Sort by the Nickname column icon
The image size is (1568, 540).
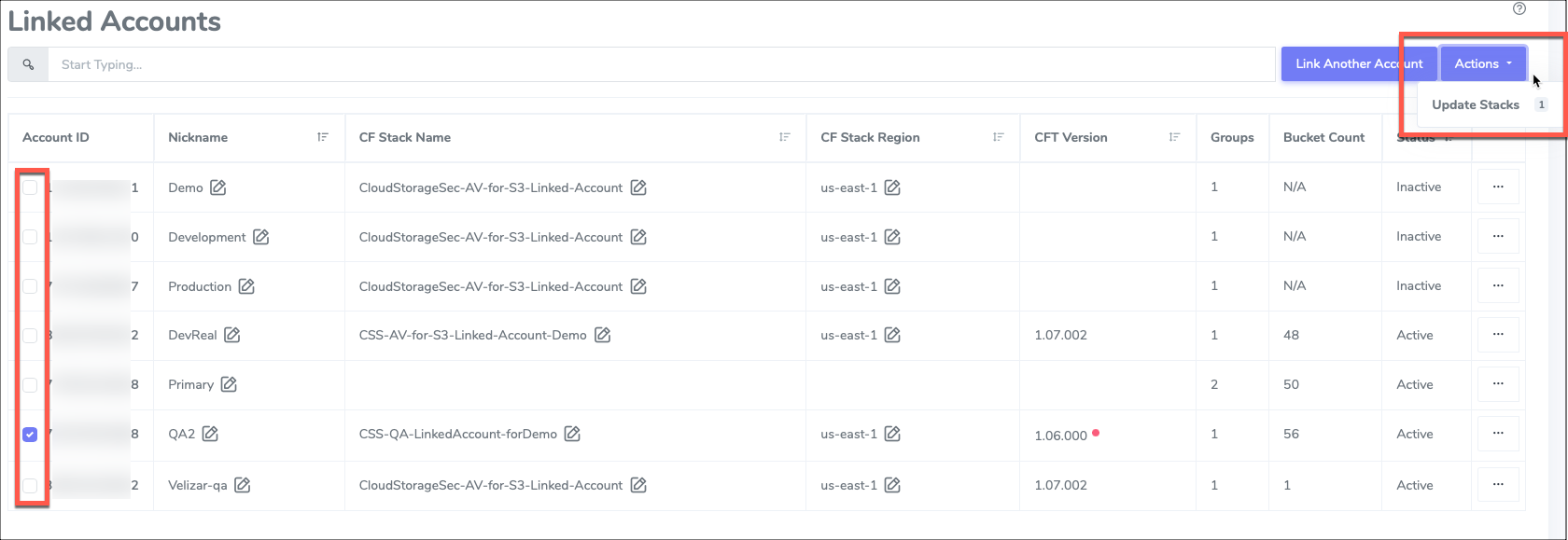click(323, 137)
